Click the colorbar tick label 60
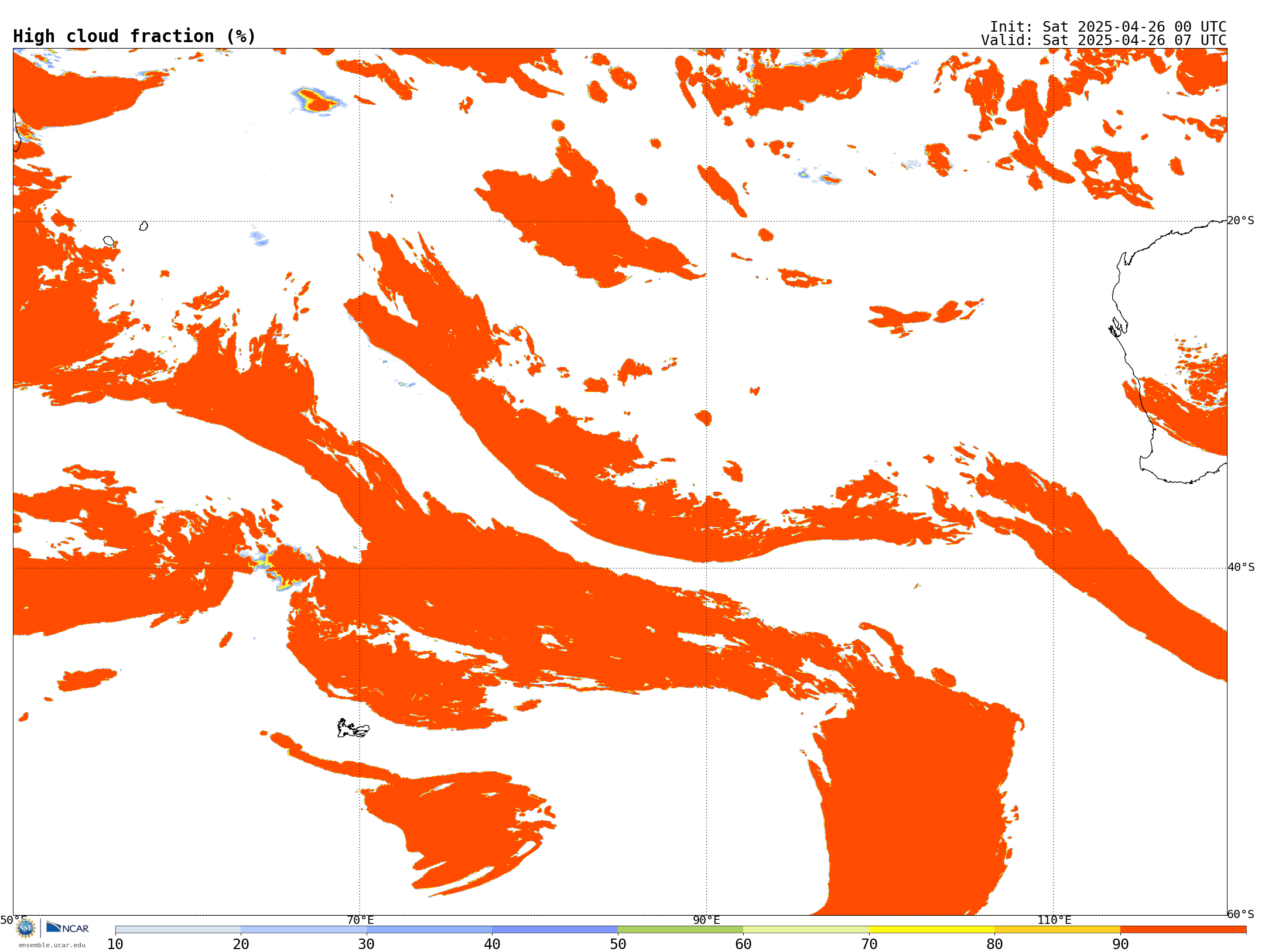The width and height of the screenshot is (1265, 952). pos(743,944)
